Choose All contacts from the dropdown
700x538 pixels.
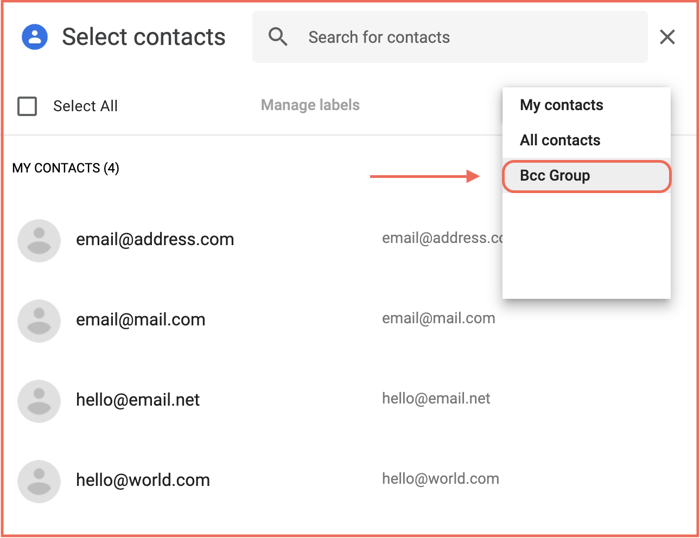(x=560, y=140)
